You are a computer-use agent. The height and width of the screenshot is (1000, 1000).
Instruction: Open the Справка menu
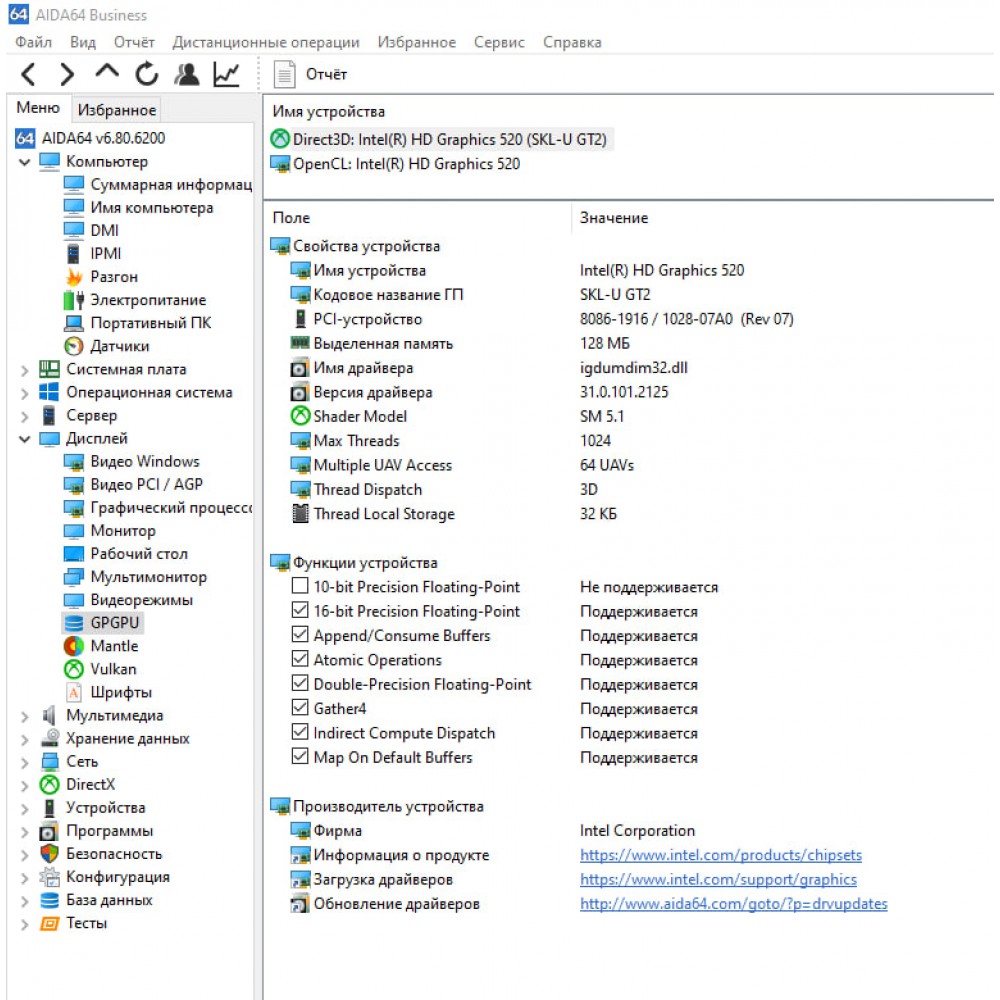coord(572,42)
